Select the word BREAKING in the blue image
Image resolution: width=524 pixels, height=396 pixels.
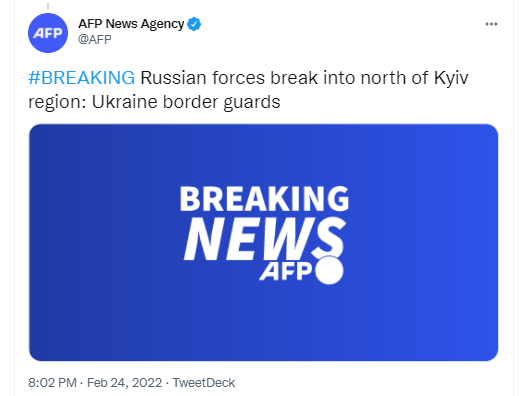coord(264,199)
